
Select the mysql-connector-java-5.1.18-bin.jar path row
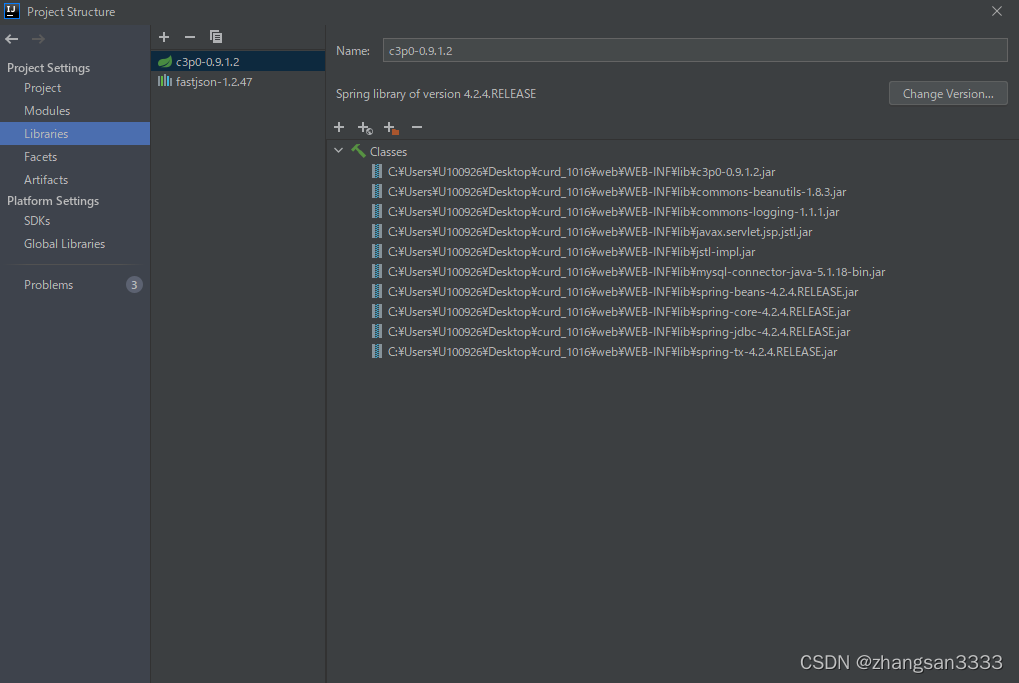636,272
